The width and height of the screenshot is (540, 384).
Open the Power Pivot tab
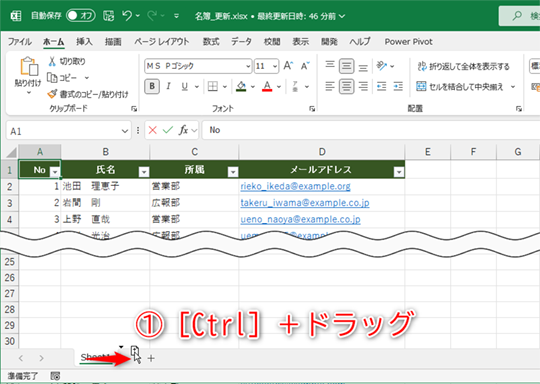coord(408,42)
